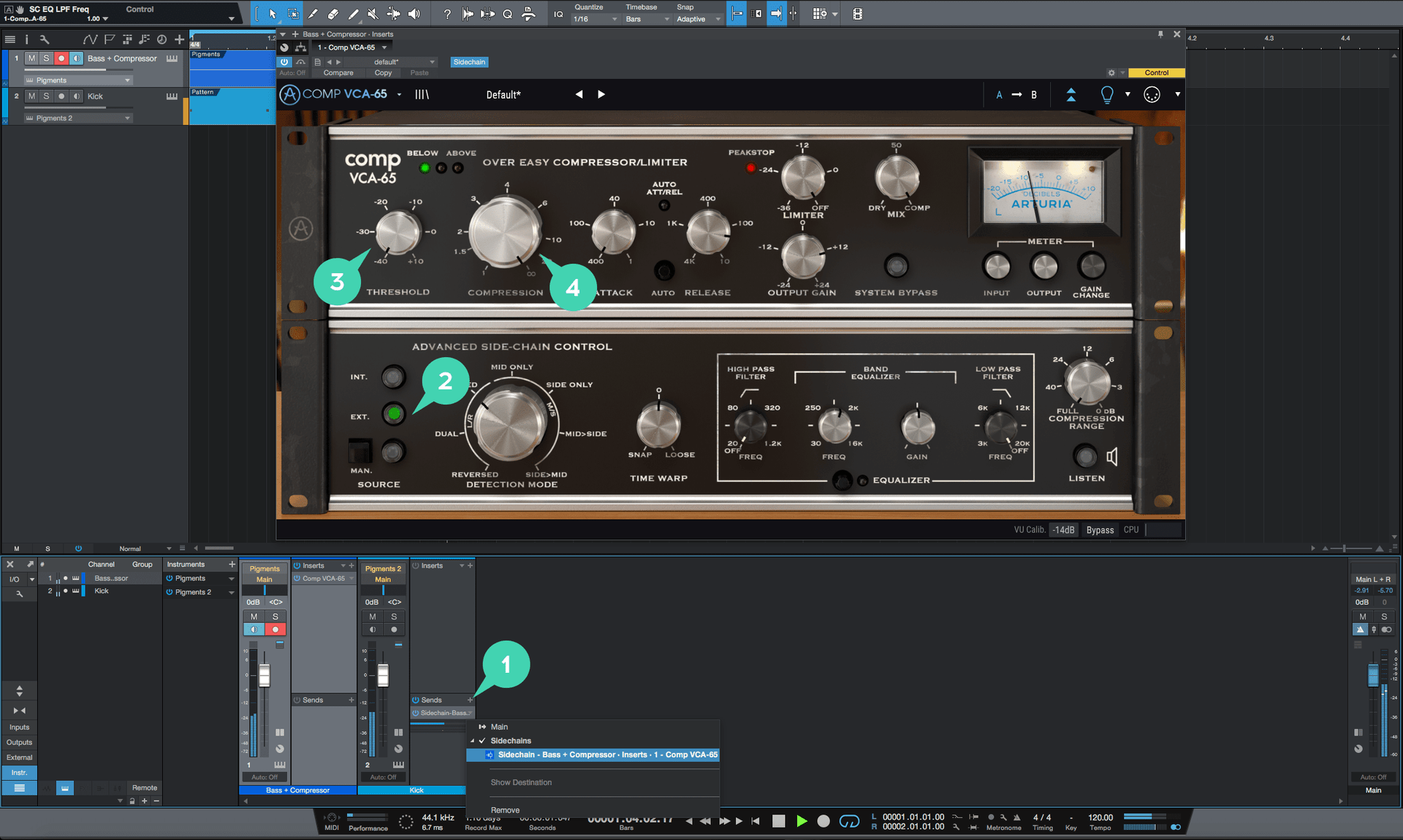Viewport: 1403px width, 840px height.
Task: Choose Sidechain - Bass + Compressor Comp VCA-65 entry
Action: coord(593,755)
